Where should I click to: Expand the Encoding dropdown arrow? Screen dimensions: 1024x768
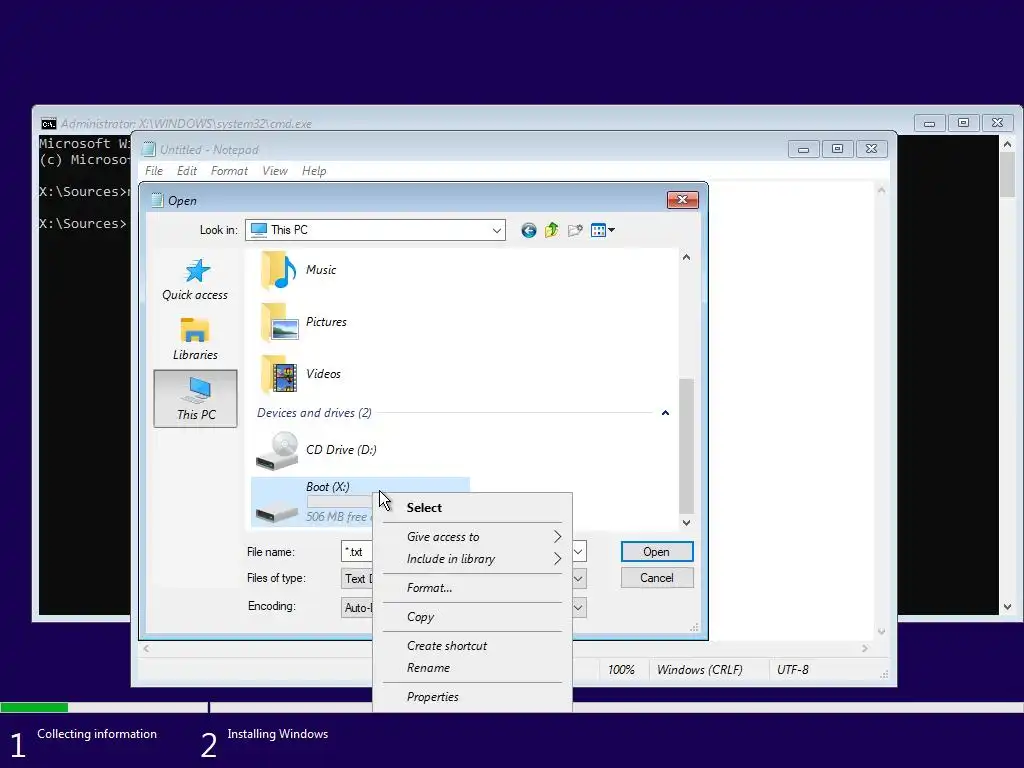point(579,607)
